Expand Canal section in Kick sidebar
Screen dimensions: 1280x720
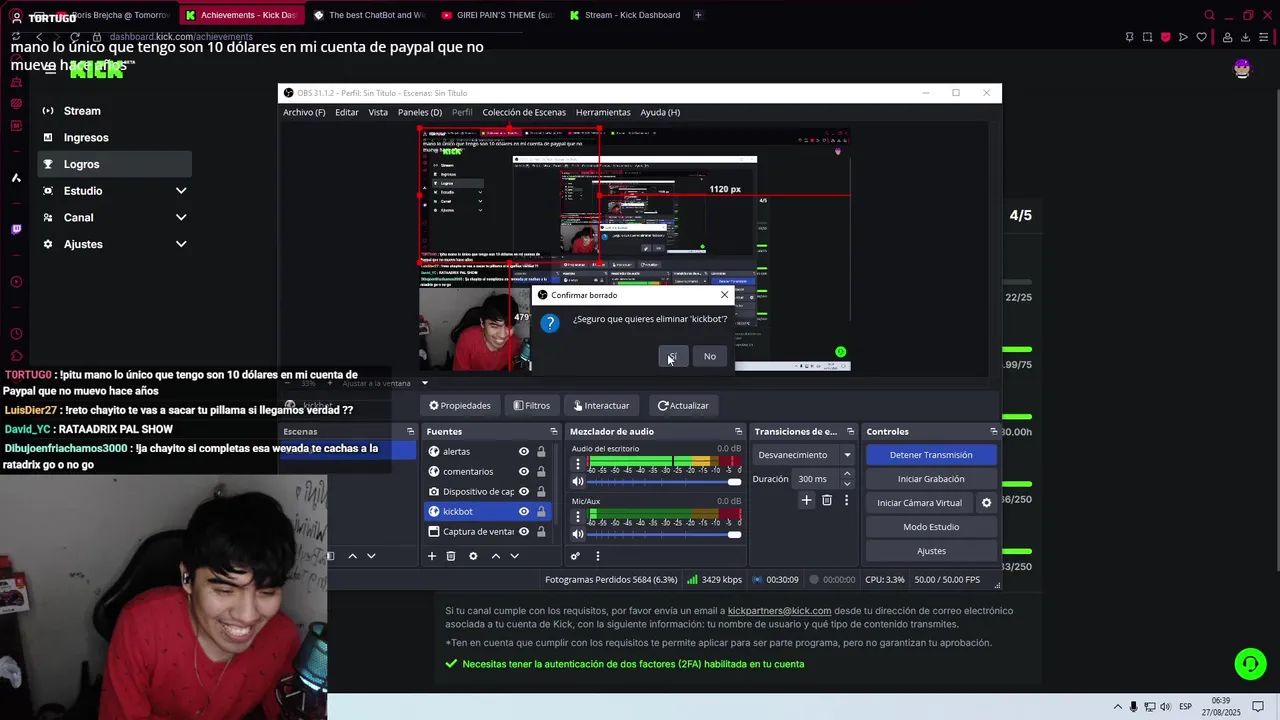click(181, 217)
